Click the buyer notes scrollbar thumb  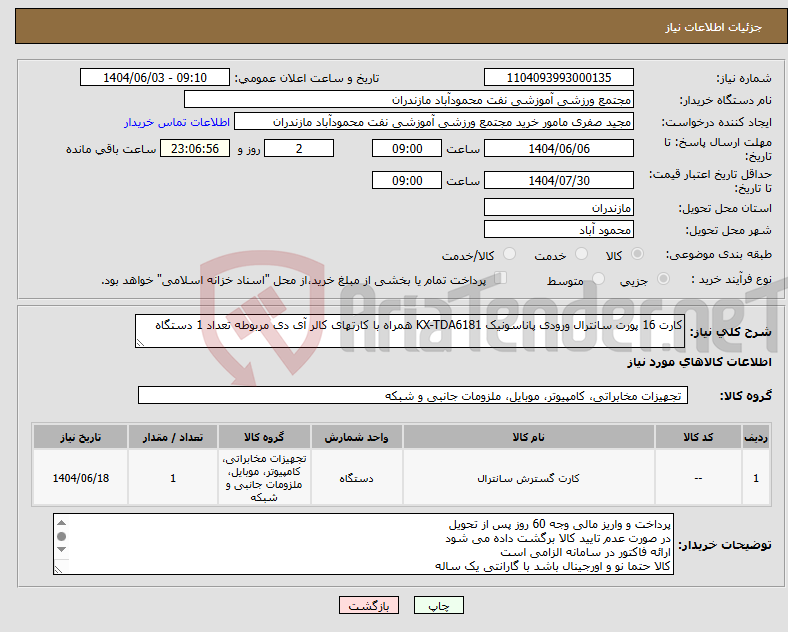(x=61, y=537)
